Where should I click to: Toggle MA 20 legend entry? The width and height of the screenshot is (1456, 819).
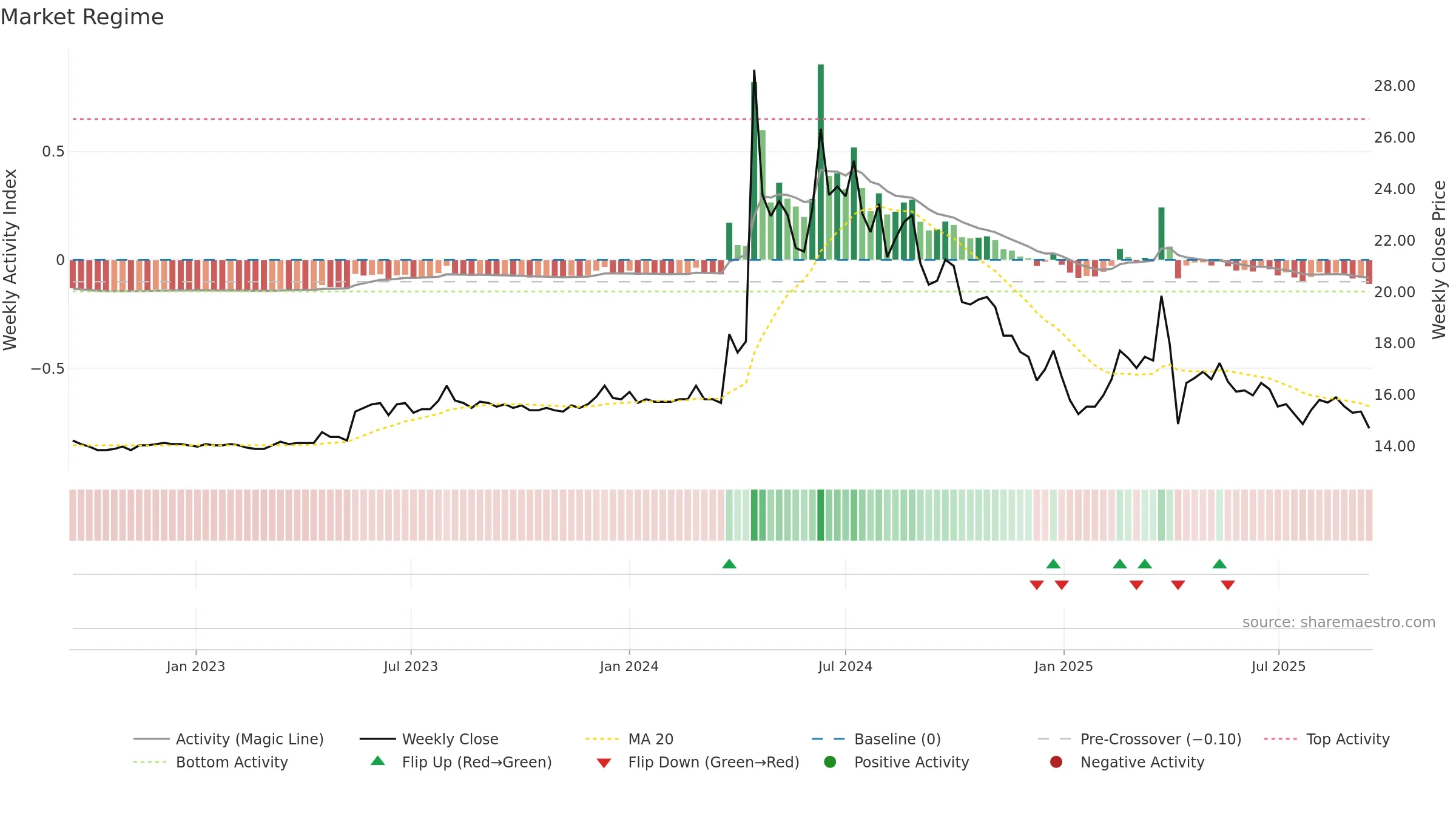[629, 739]
